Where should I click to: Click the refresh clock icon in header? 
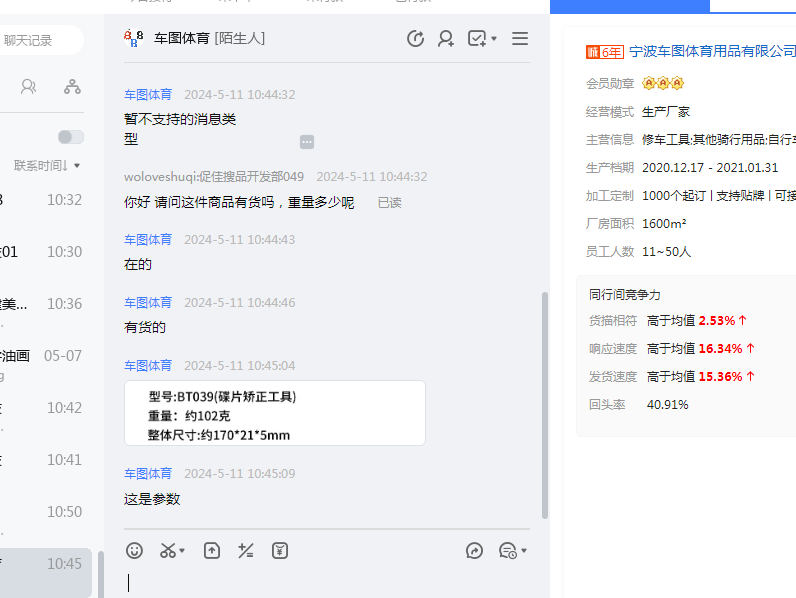coord(415,39)
